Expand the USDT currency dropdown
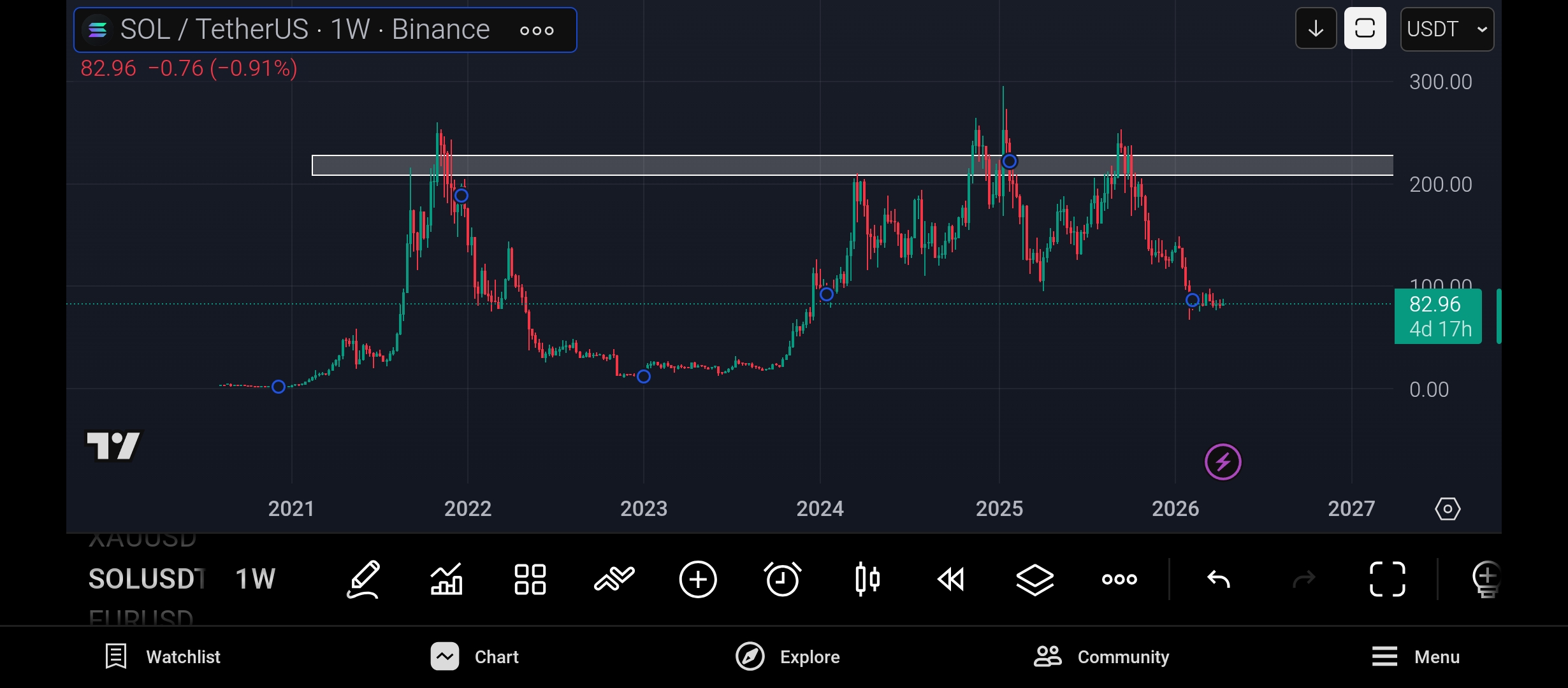Screen dimensions: 1568x688 (x=1447, y=29)
